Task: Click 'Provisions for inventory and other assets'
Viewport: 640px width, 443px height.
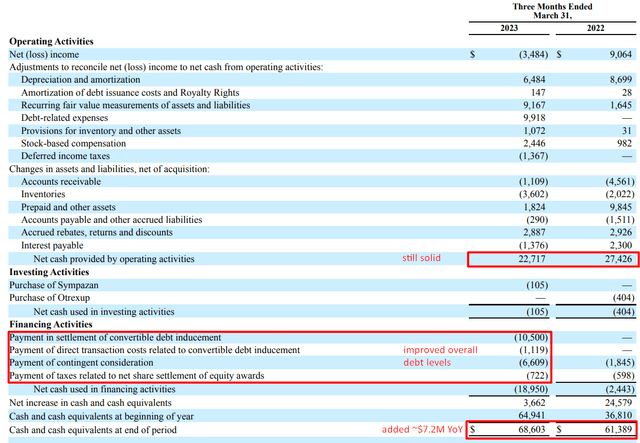Action: coord(101,131)
